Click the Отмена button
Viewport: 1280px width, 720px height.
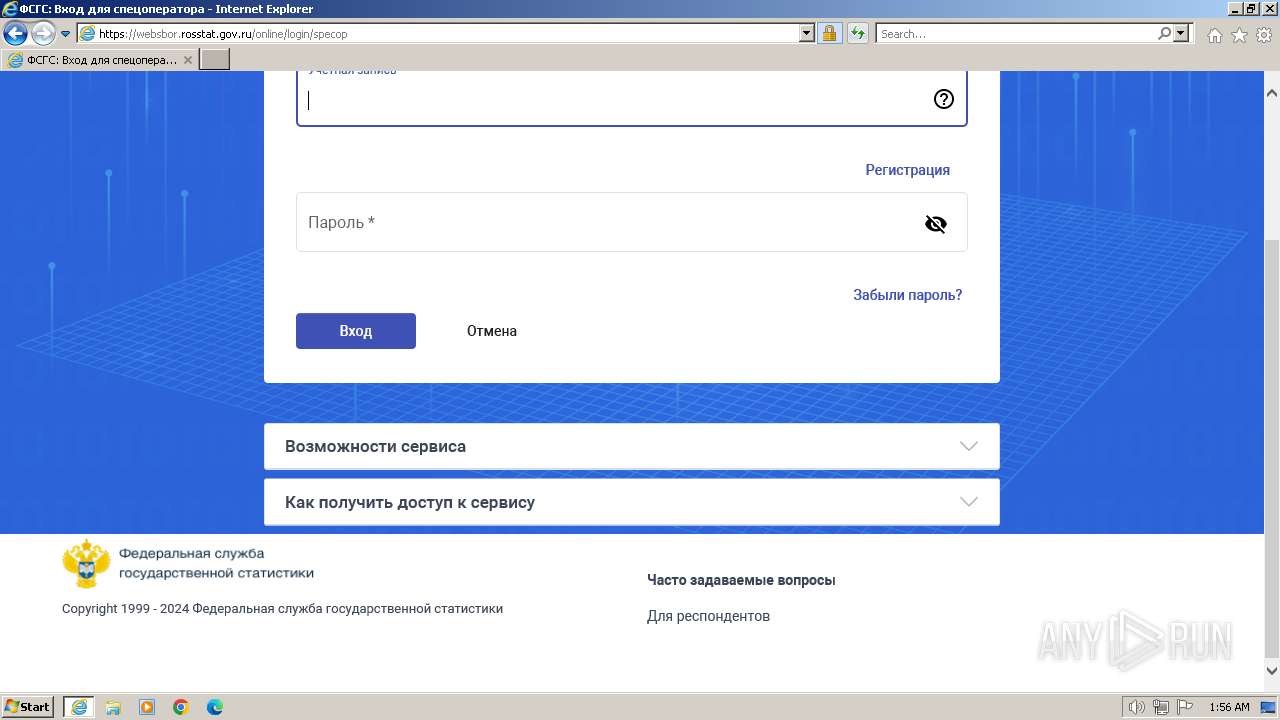(492, 331)
